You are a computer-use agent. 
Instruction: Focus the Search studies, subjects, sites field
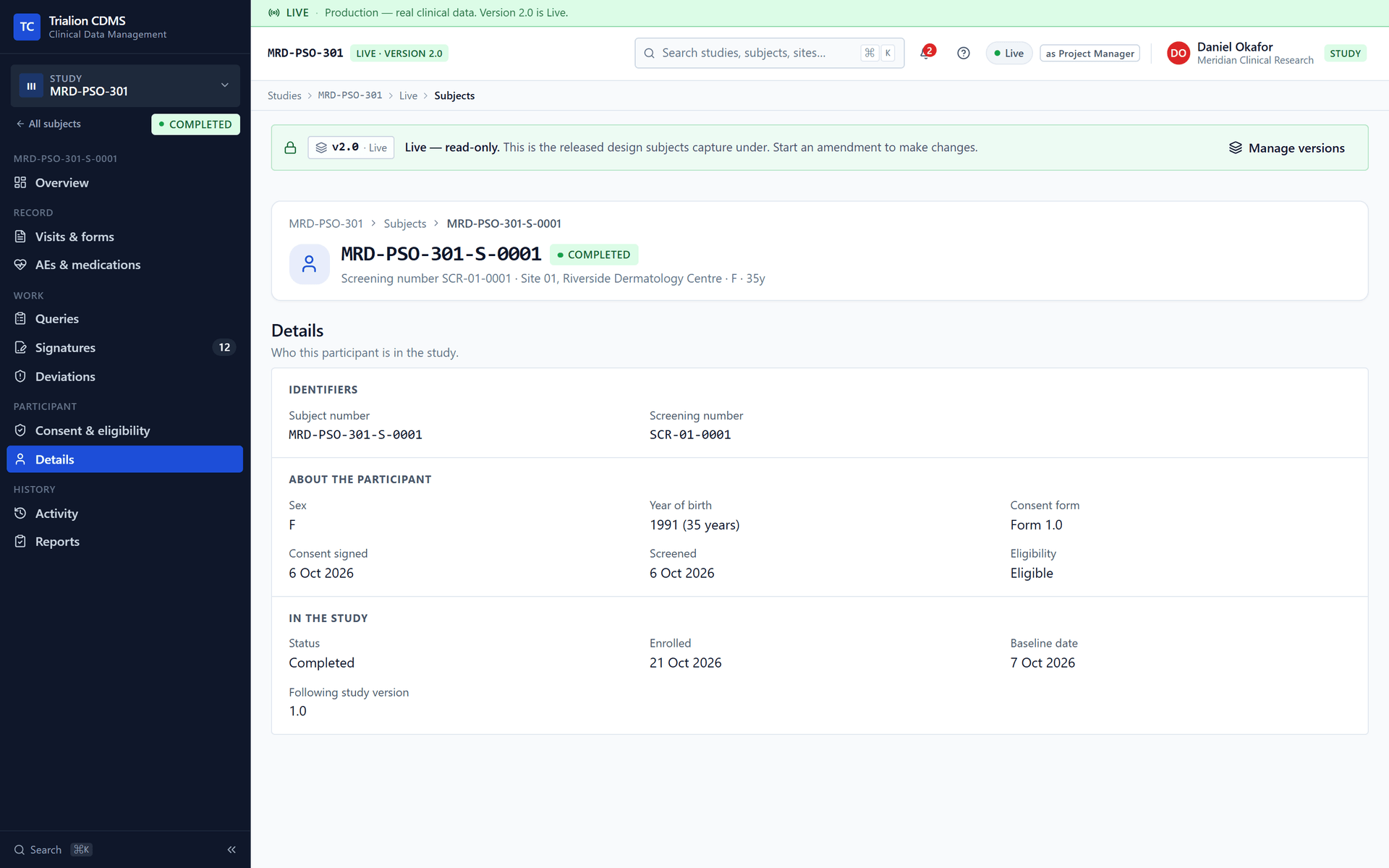769,53
